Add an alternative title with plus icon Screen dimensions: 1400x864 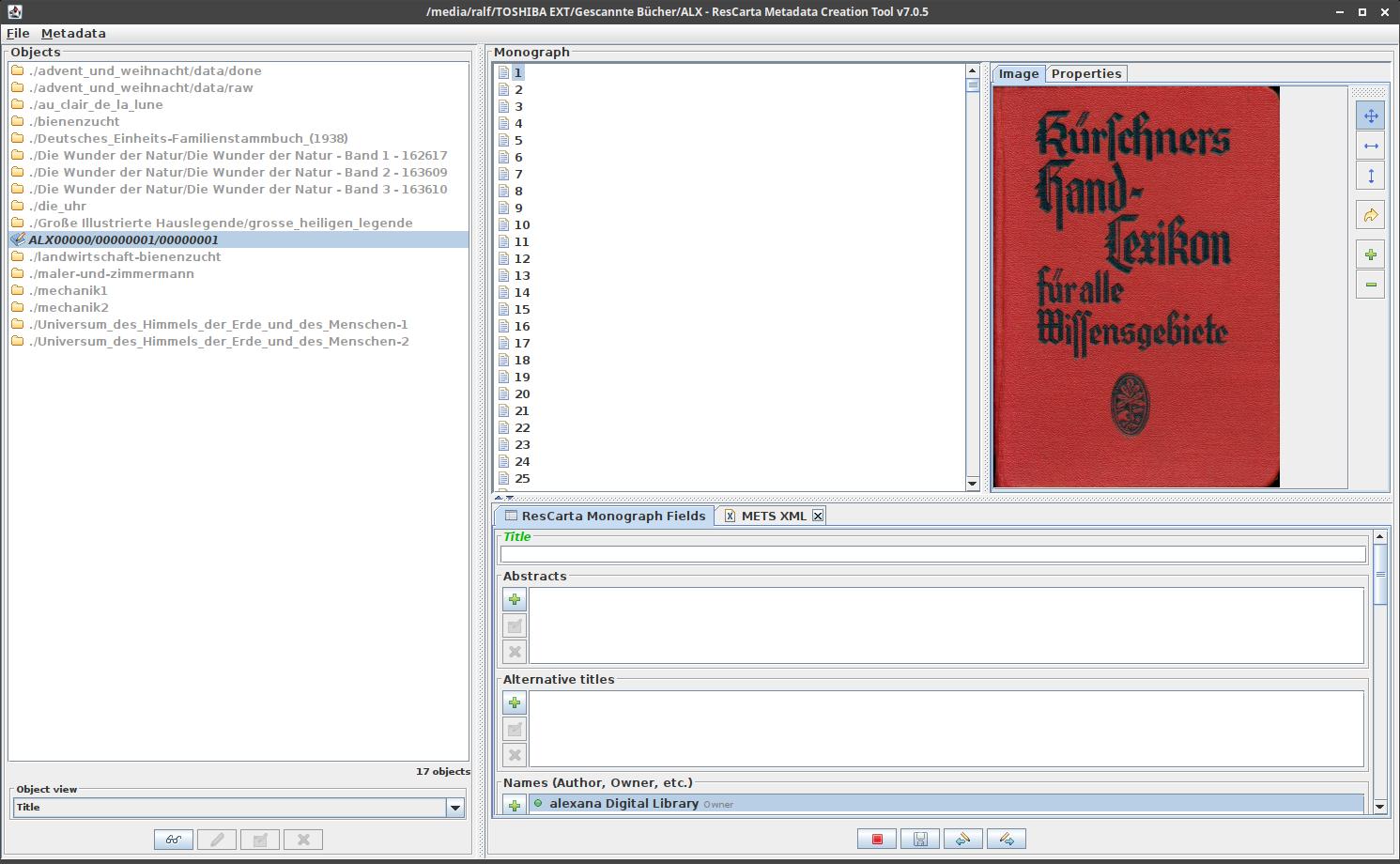(x=515, y=702)
